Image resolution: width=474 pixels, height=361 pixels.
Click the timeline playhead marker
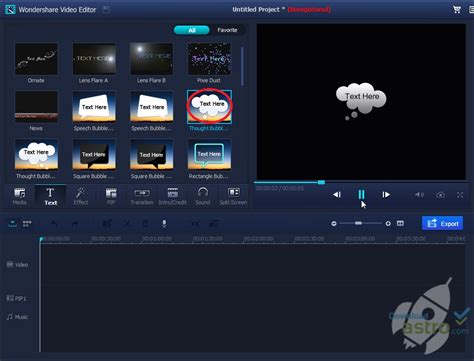point(41,239)
